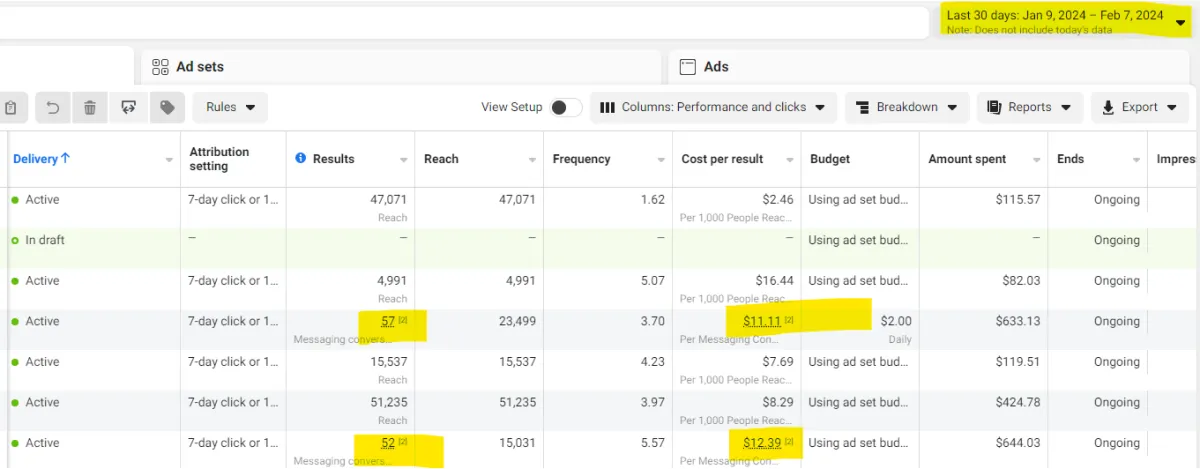This screenshot has height=469, width=1200.
Task: Click the A/B test icon
Action: [x=128, y=107]
